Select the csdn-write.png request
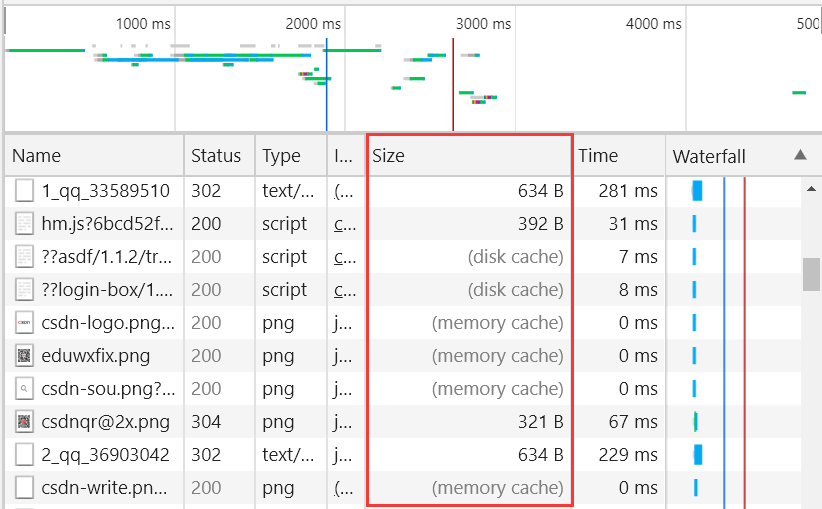 (x=104, y=488)
